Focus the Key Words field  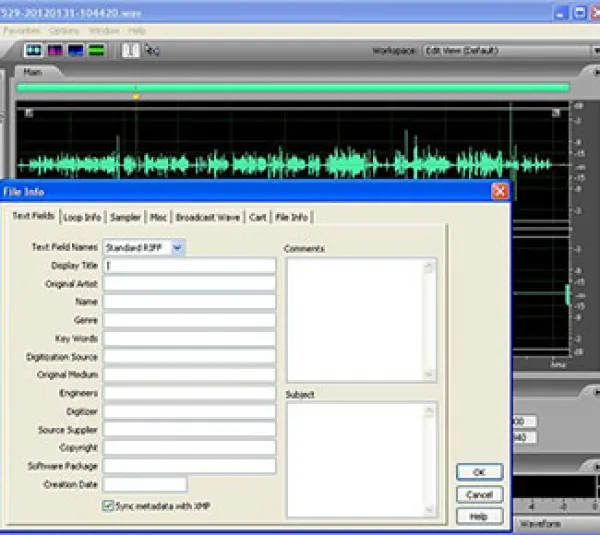[189, 338]
